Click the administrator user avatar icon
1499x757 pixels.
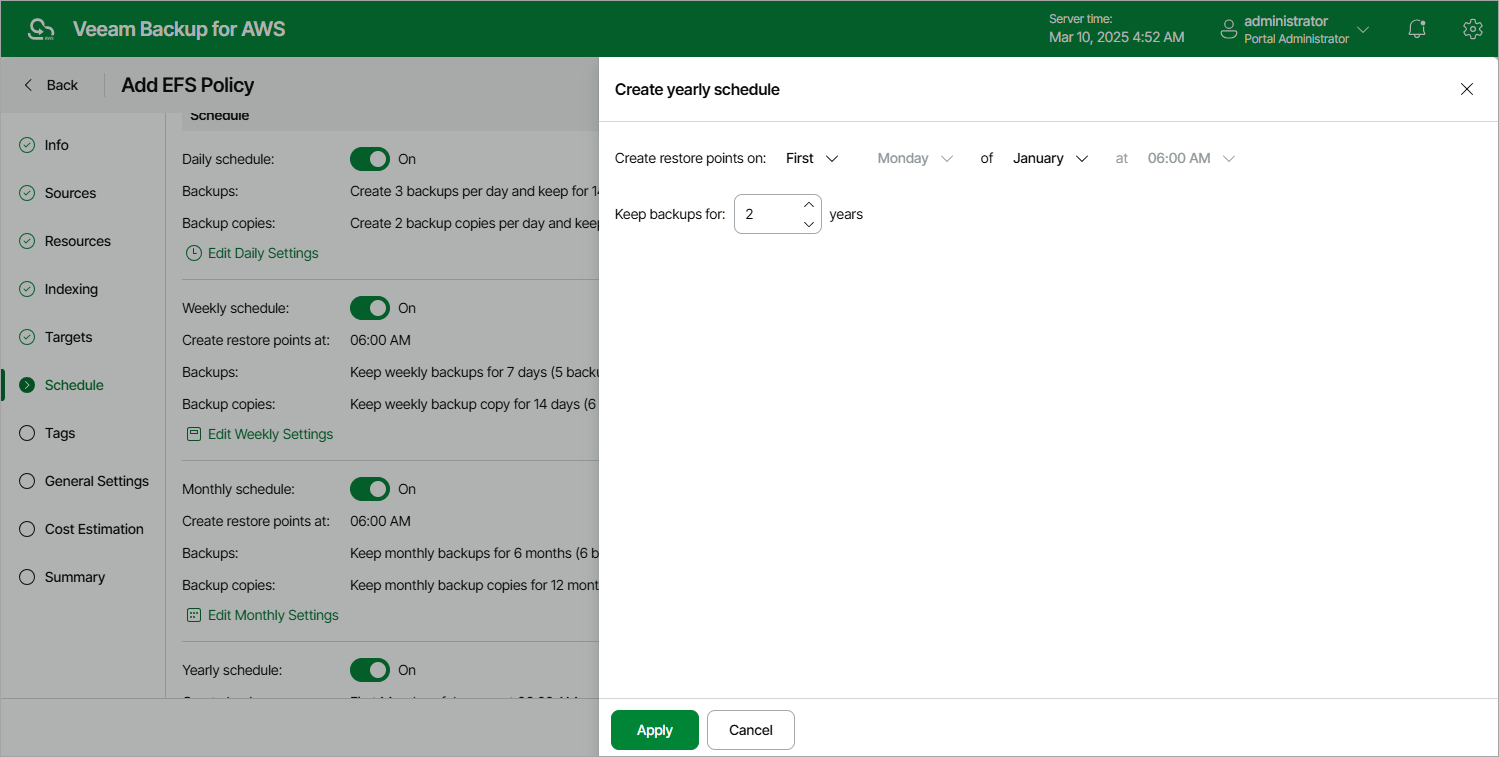pyautogui.click(x=1229, y=30)
